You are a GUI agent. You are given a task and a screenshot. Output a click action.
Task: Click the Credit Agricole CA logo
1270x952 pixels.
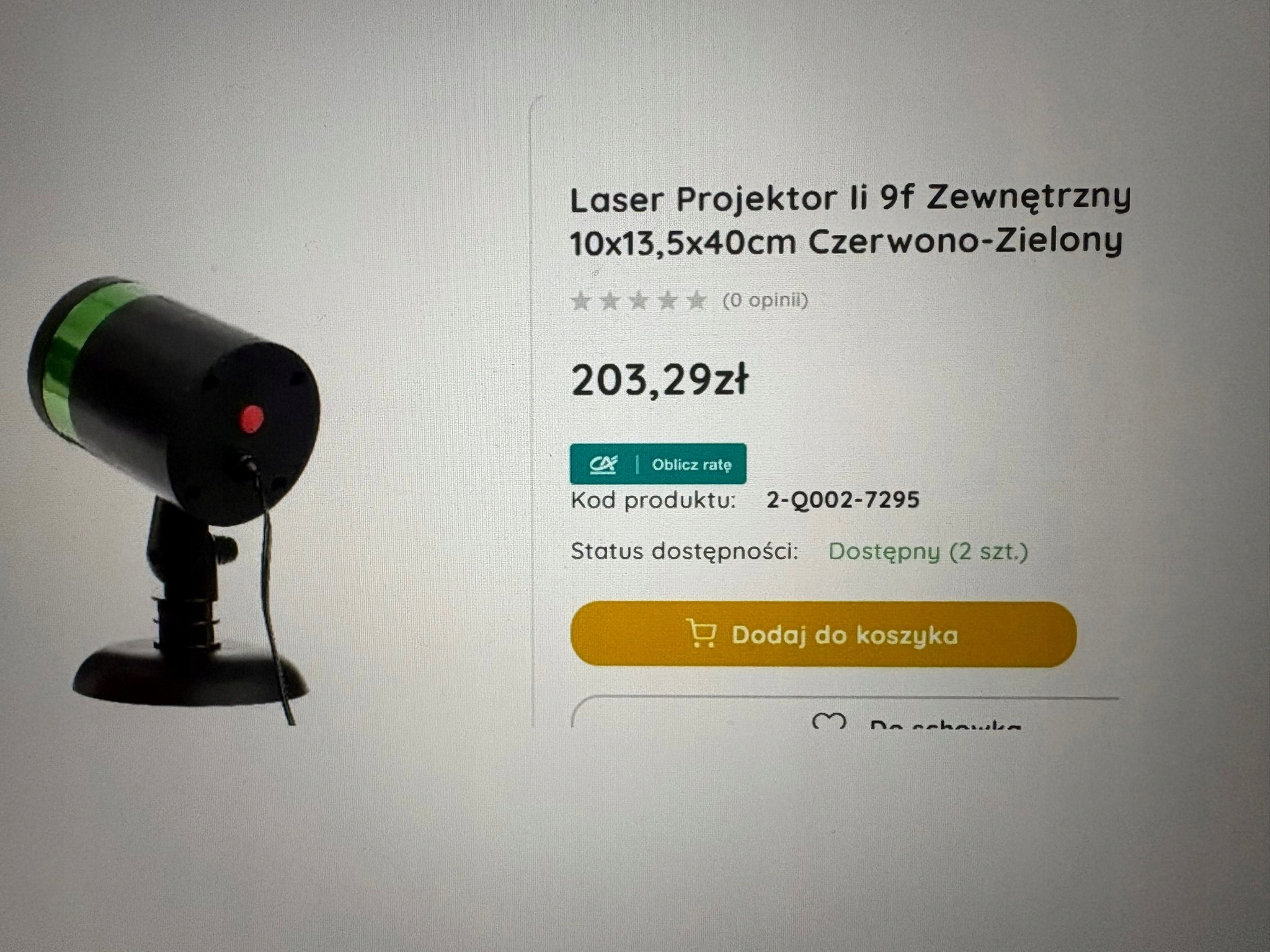point(603,464)
